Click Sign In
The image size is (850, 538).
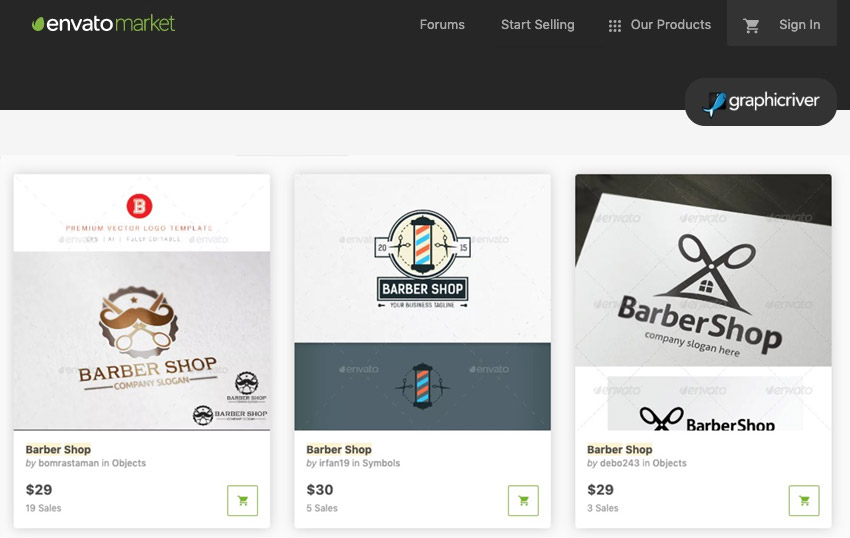800,24
